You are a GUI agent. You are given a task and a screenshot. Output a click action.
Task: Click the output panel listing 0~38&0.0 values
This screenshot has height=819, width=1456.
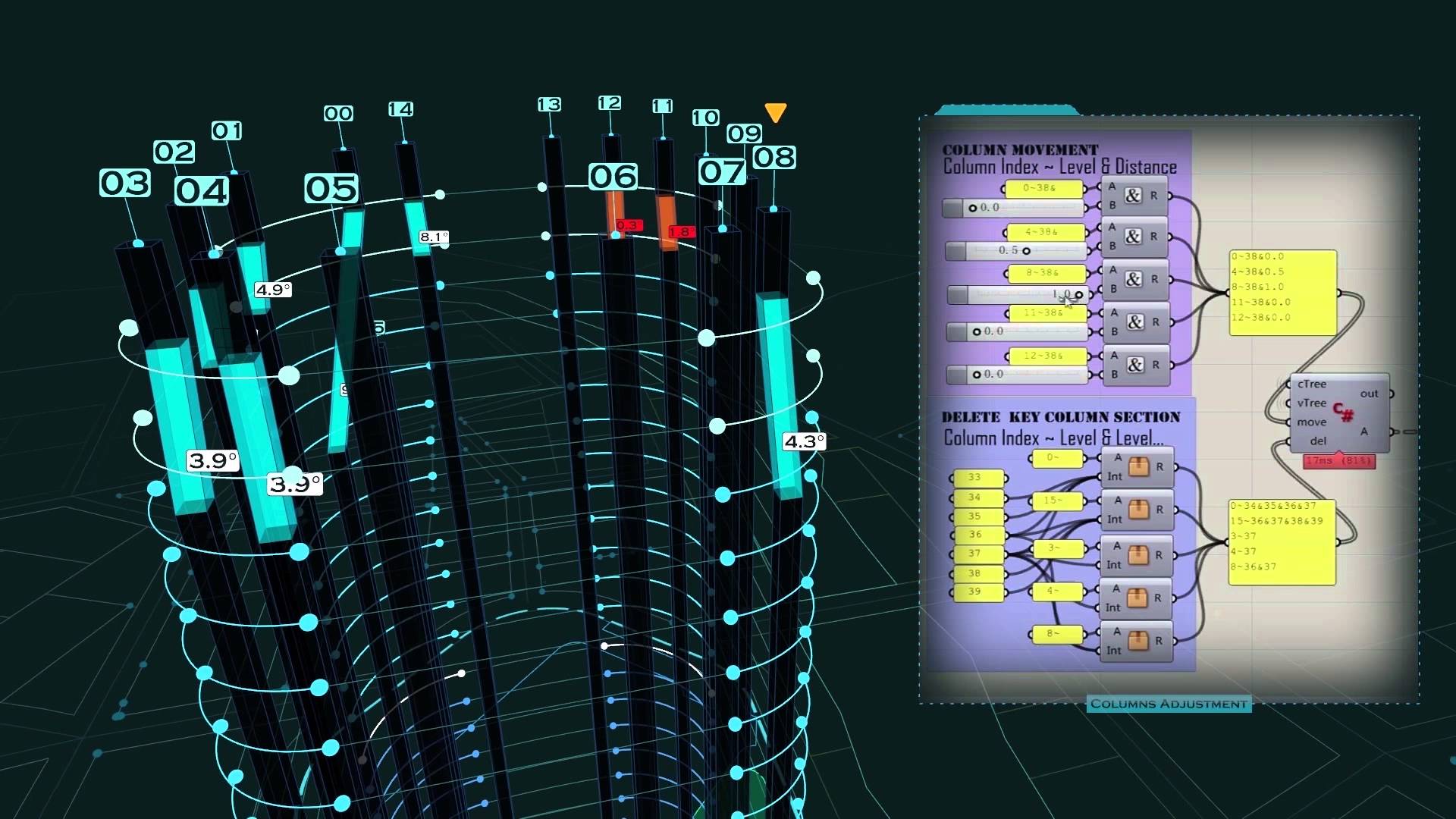pyautogui.click(x=1282, y=293)
